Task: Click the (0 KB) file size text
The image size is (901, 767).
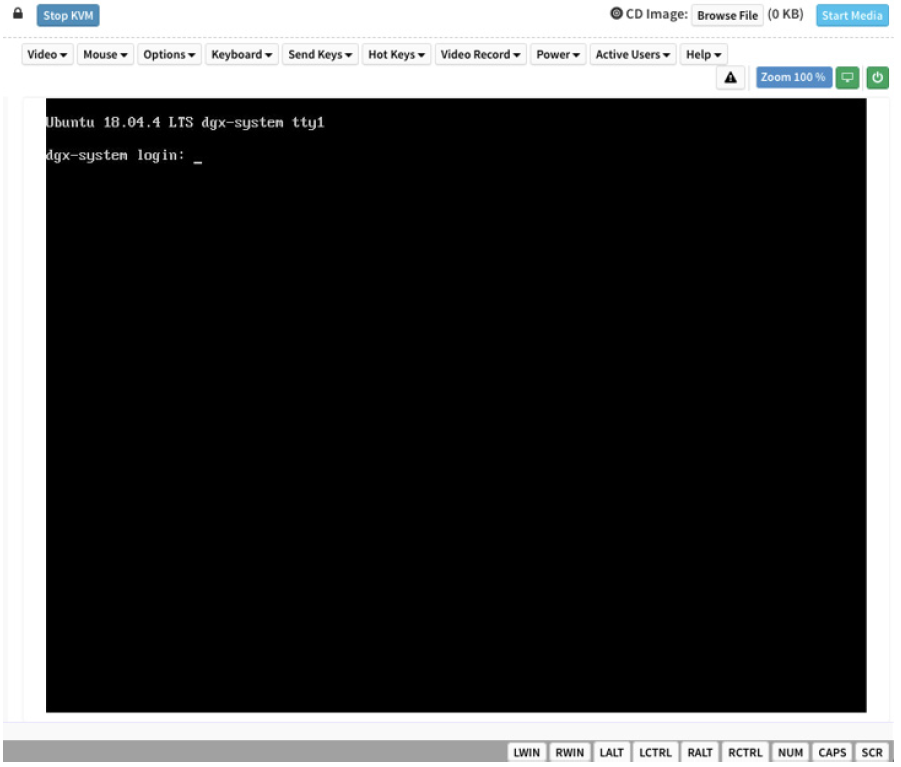Action: 786,14
